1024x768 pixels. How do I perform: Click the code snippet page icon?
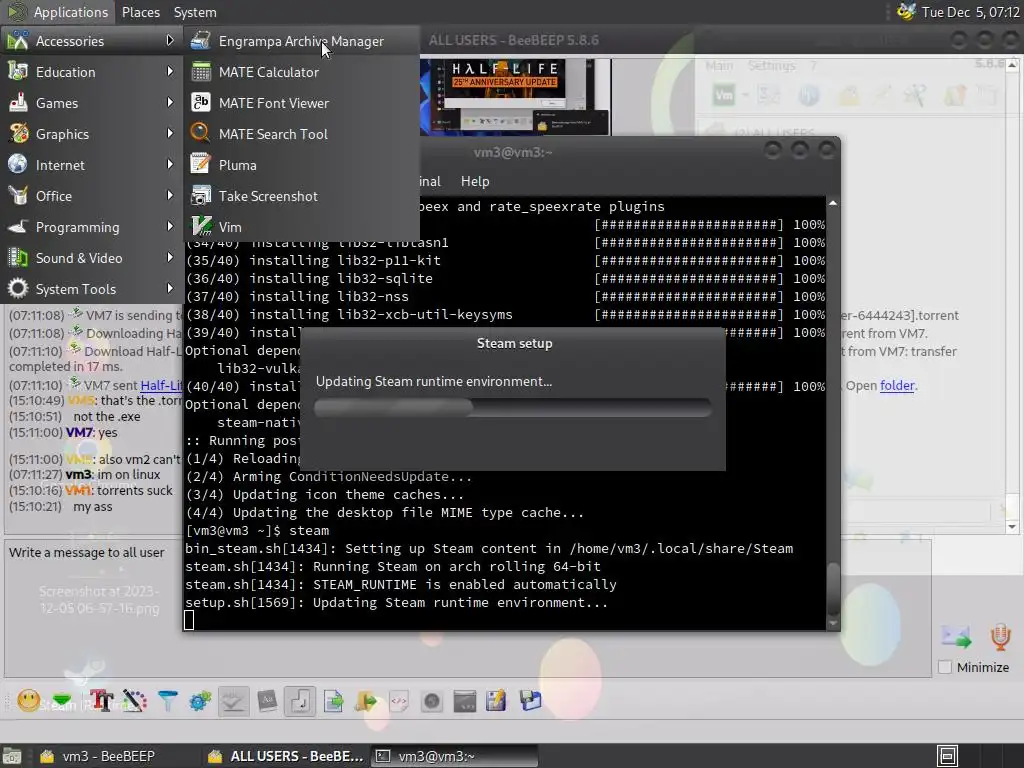click(399, 701)
